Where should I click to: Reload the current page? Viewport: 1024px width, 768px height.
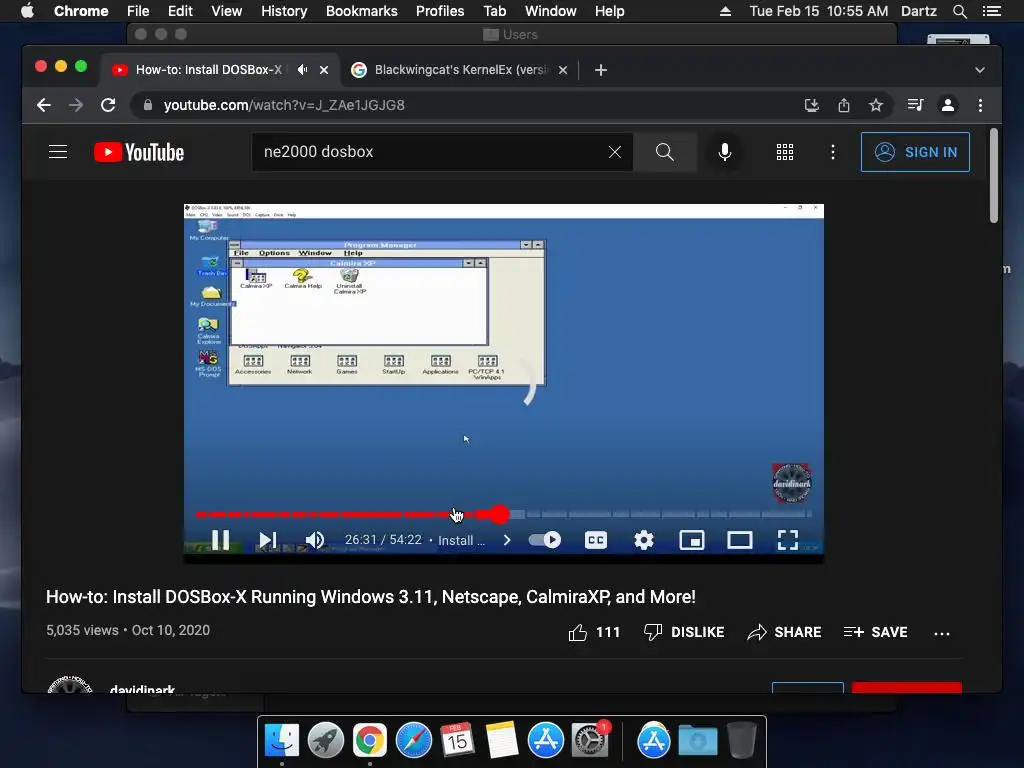click(x=108, y=105)
